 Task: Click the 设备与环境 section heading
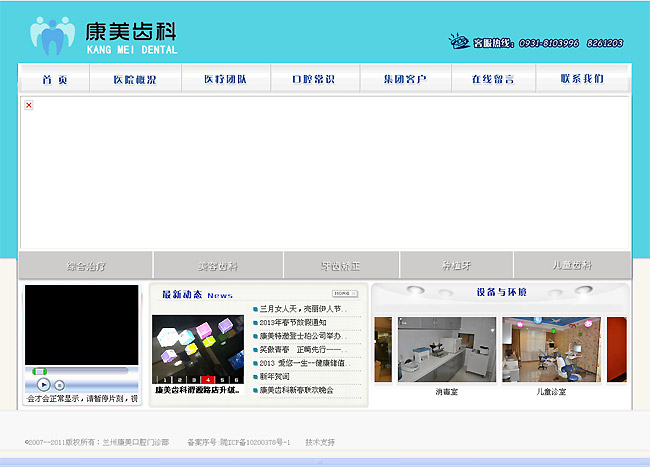(x=501, y=292)
